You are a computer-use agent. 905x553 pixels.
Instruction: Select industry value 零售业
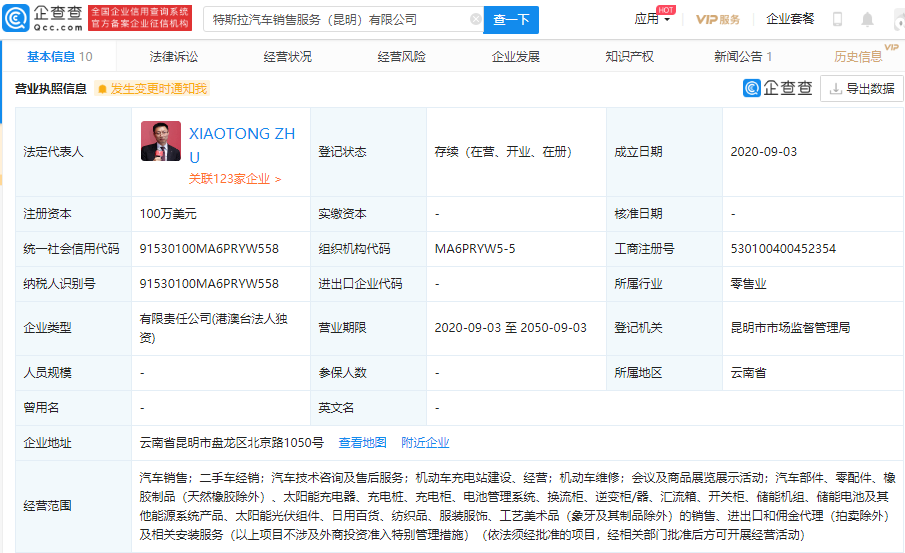click(x=749, y=284)
